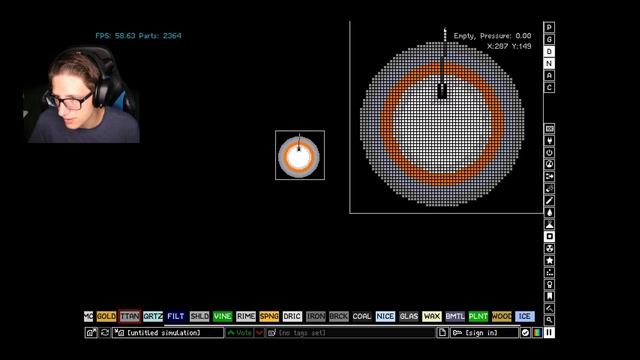Open the Powered Materials category icon
This screenshot has width=640, height=360.
pos(549,153)
